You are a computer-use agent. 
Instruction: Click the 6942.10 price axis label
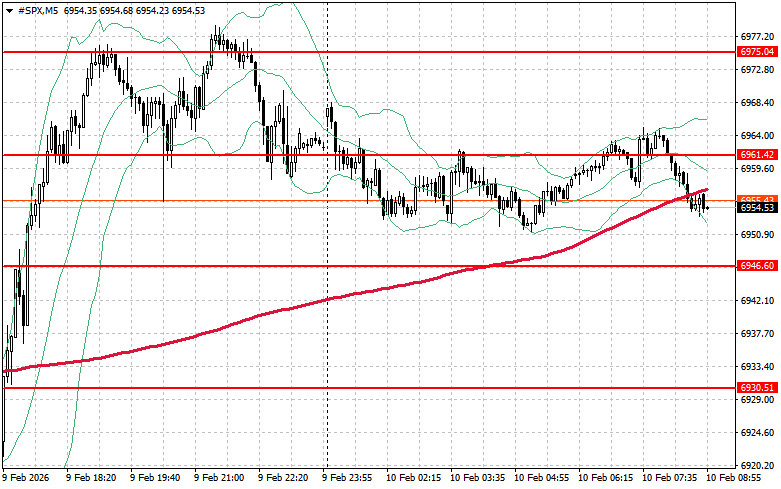click(756, 301)
